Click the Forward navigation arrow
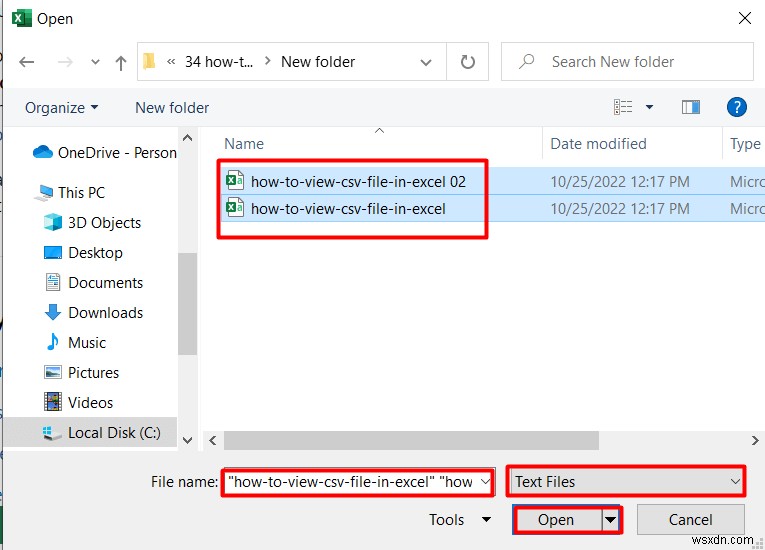Image resolution: width=765 pixels, height=550 pixels. (65, 62)
